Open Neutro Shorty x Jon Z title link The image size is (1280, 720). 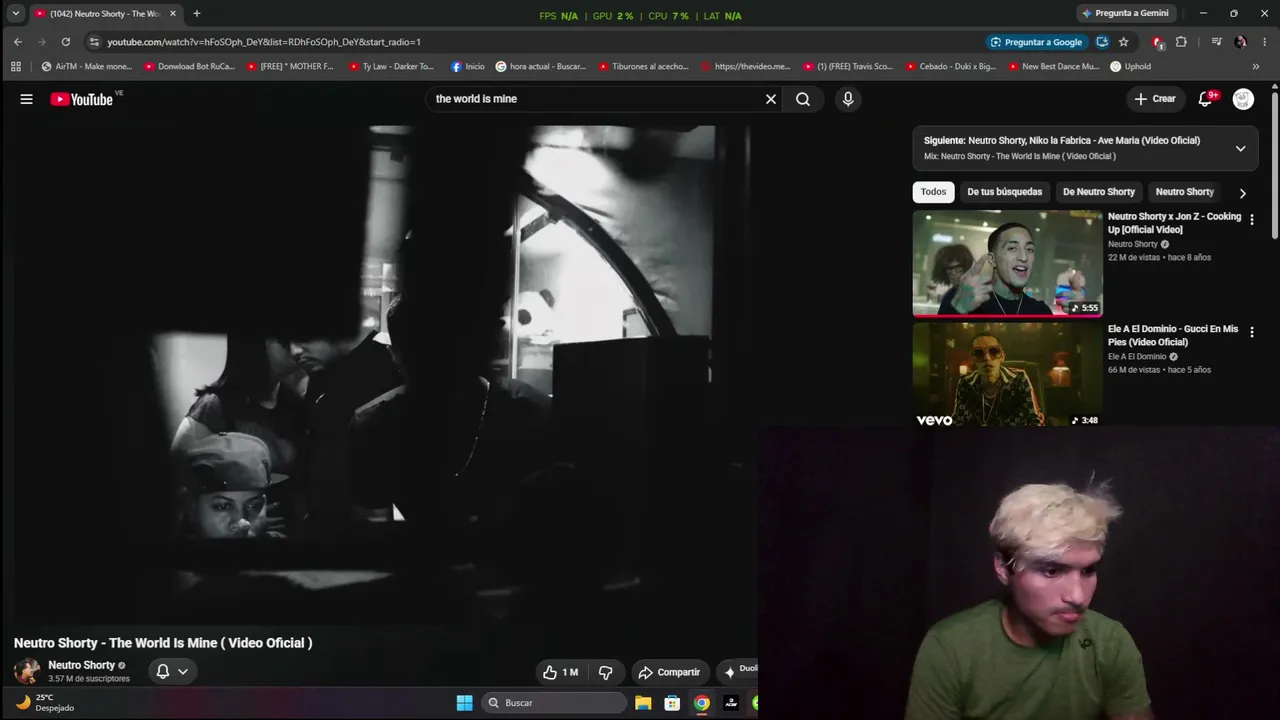(x=1174, y=223)
